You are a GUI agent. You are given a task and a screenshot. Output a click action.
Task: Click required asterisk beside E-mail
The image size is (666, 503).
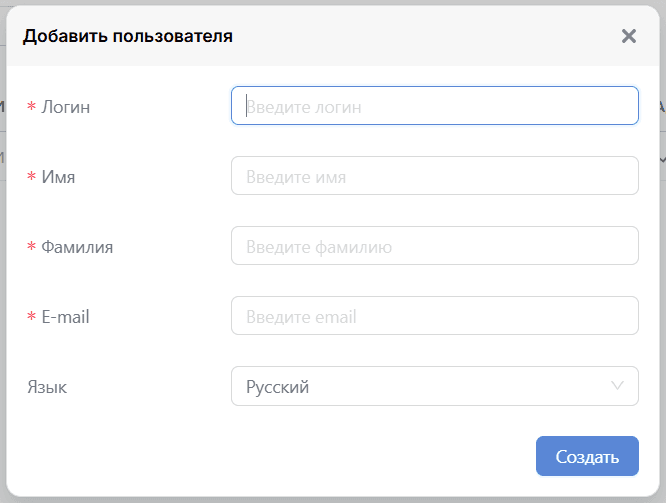click(x=31, y=316)
